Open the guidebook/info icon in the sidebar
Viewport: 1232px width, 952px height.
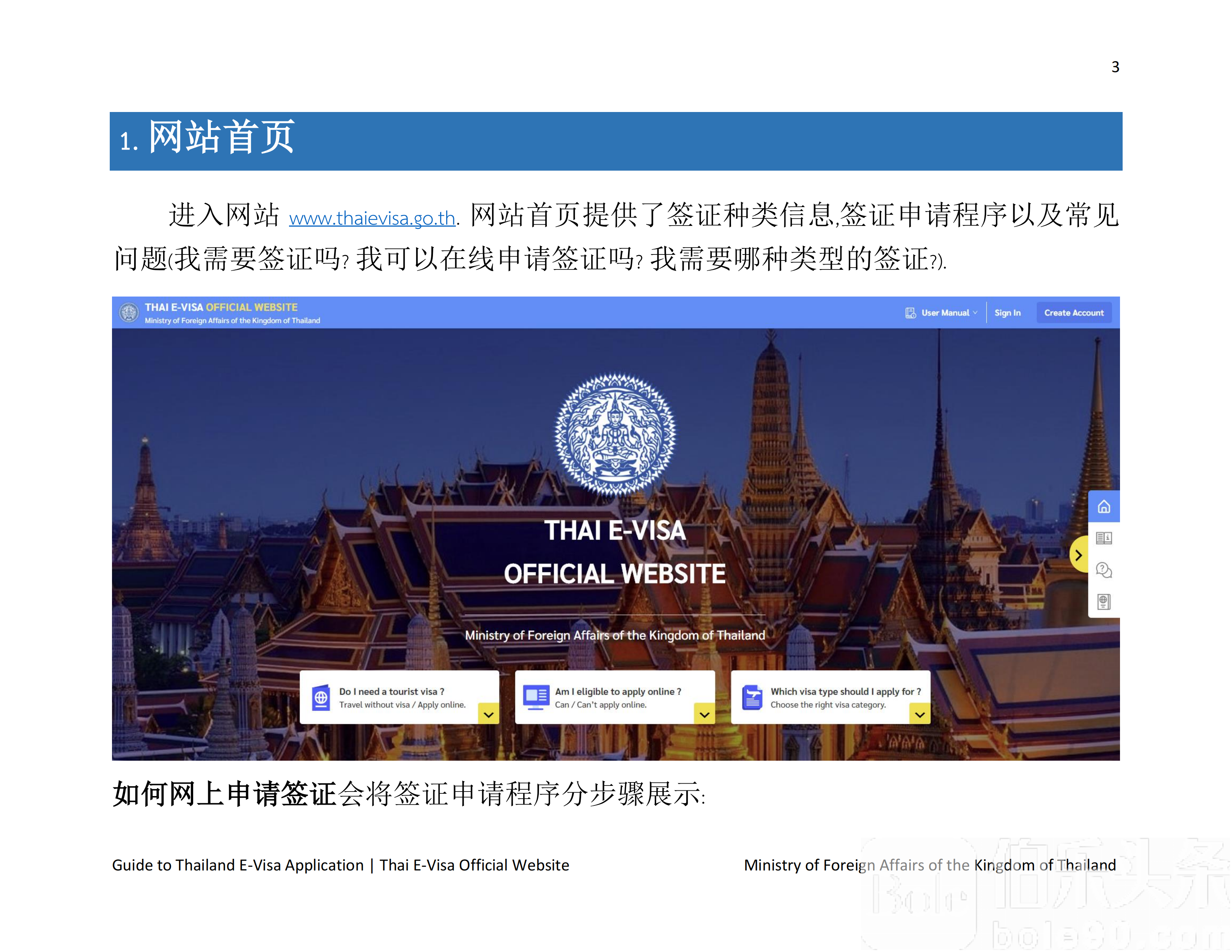(1104, 537)
